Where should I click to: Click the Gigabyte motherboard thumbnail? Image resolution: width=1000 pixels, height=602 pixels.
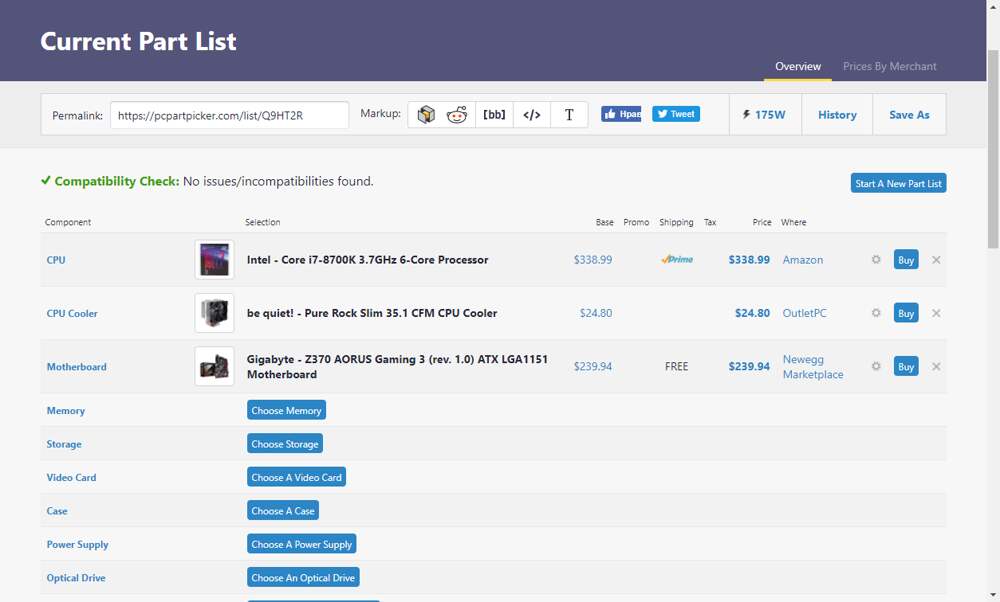(214, 367)
